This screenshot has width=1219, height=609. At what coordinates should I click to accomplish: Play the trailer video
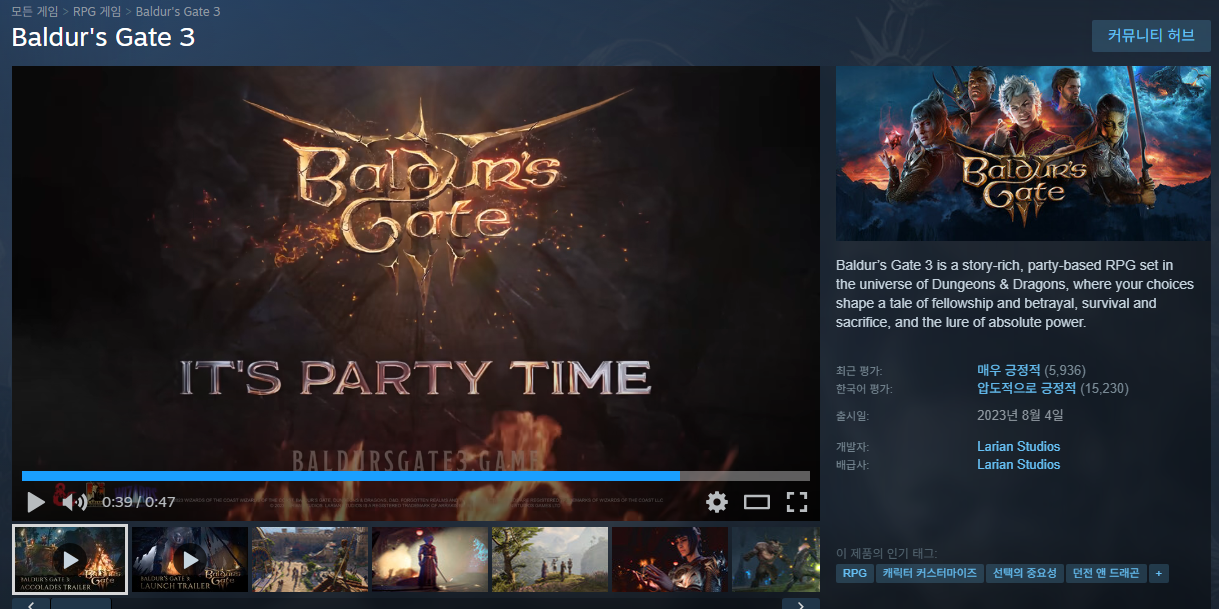(36, 501)
